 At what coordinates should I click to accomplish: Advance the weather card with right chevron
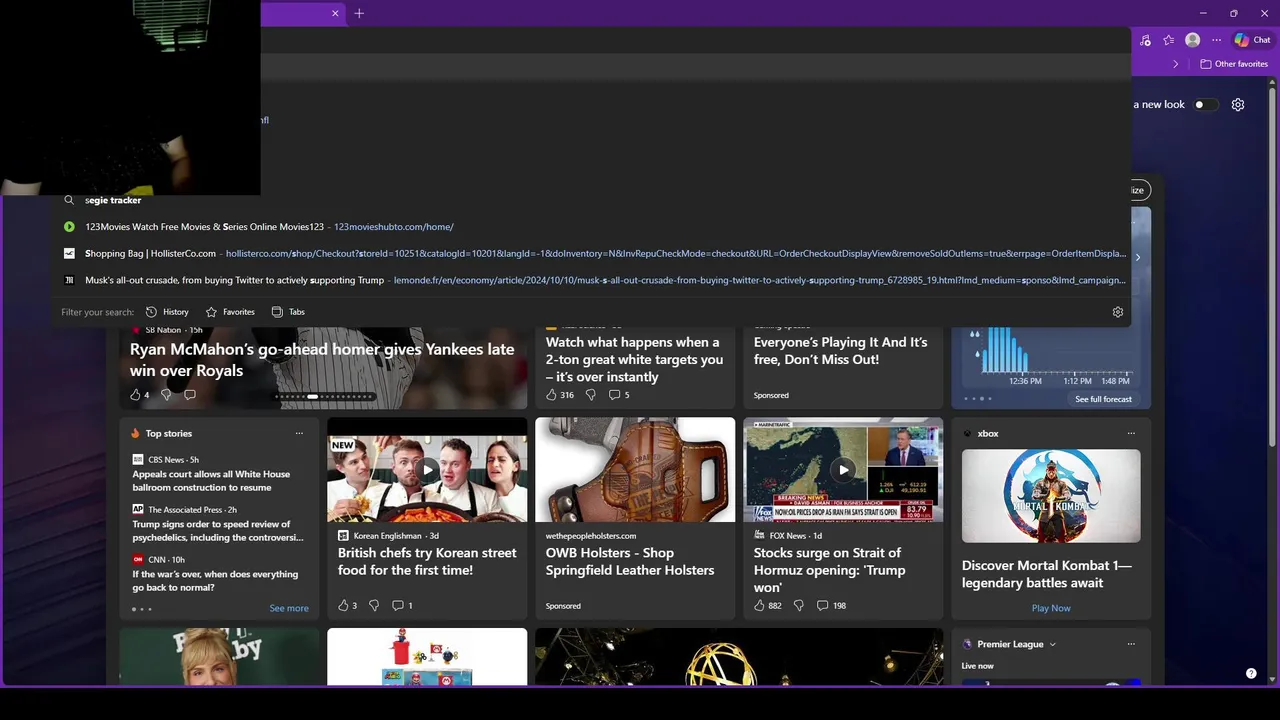click(1137, 257)
